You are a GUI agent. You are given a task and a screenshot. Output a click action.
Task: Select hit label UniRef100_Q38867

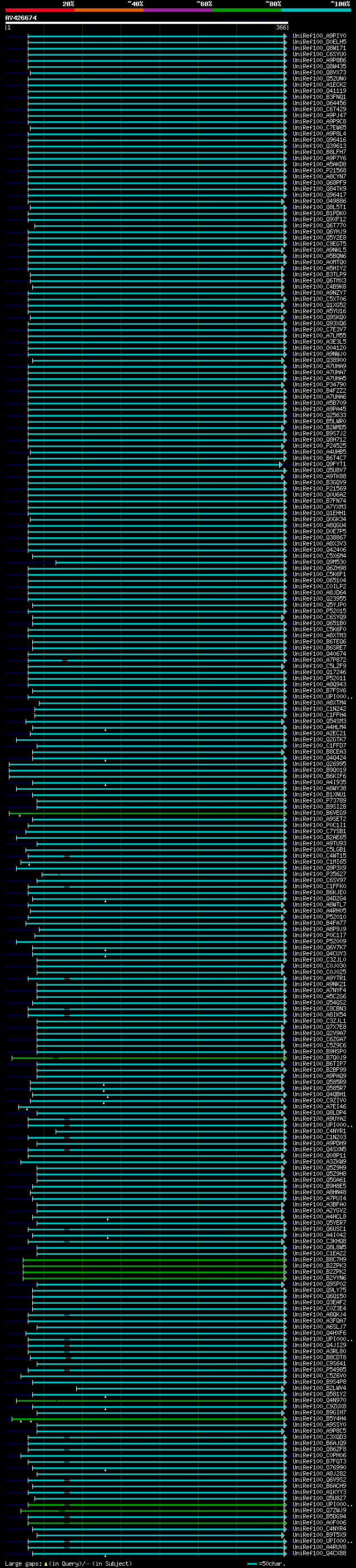[x=319, y=538]
